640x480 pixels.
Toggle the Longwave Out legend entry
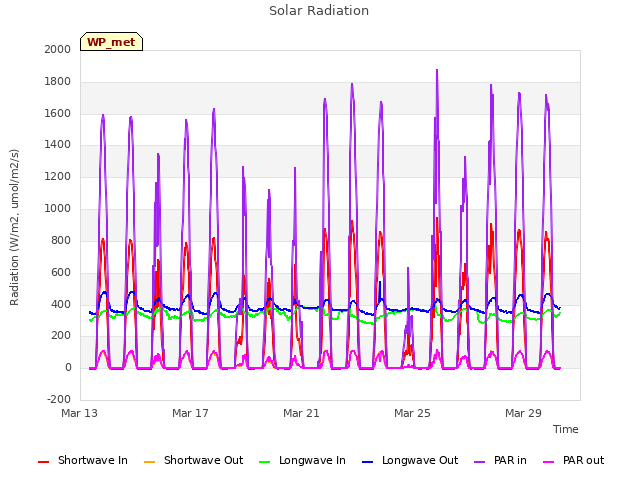(x=410, y=460)
